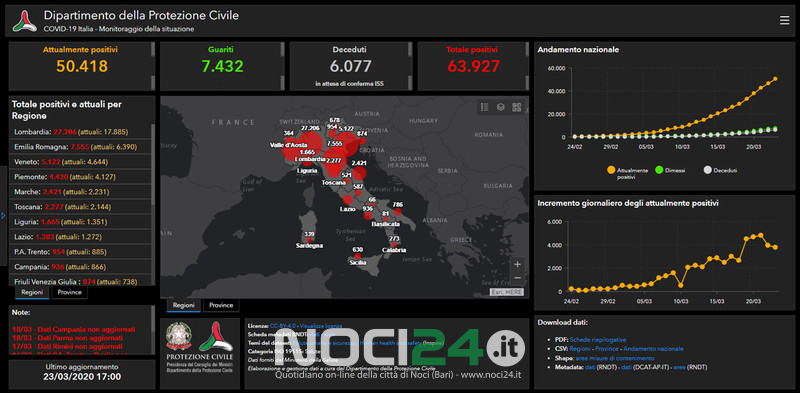Select the Calabria 273 marker on map
The image size is (800, 393).
[x=394, y=244]
